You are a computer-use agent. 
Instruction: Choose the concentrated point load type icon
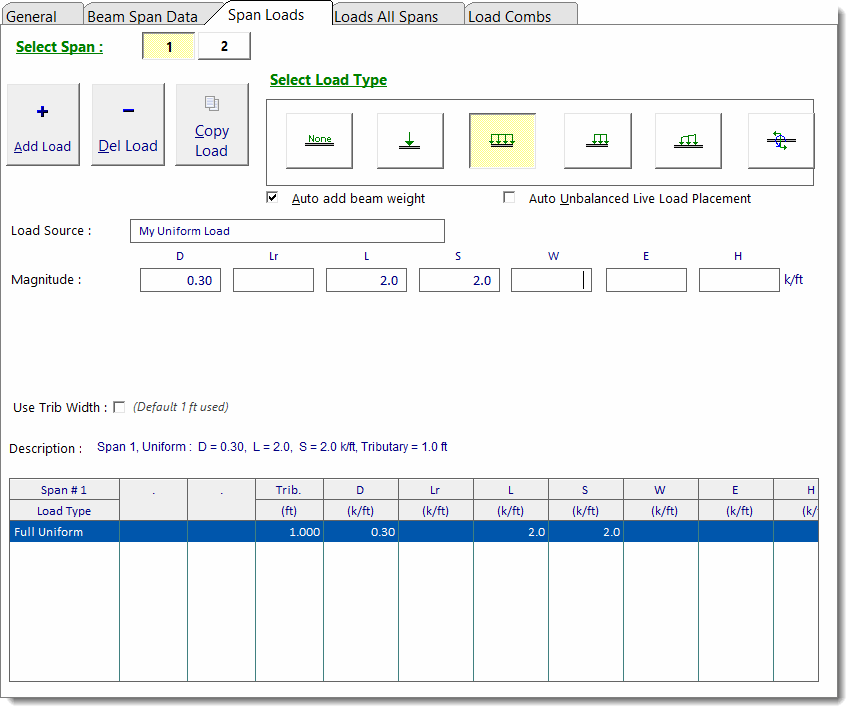(x=410, y=141)
